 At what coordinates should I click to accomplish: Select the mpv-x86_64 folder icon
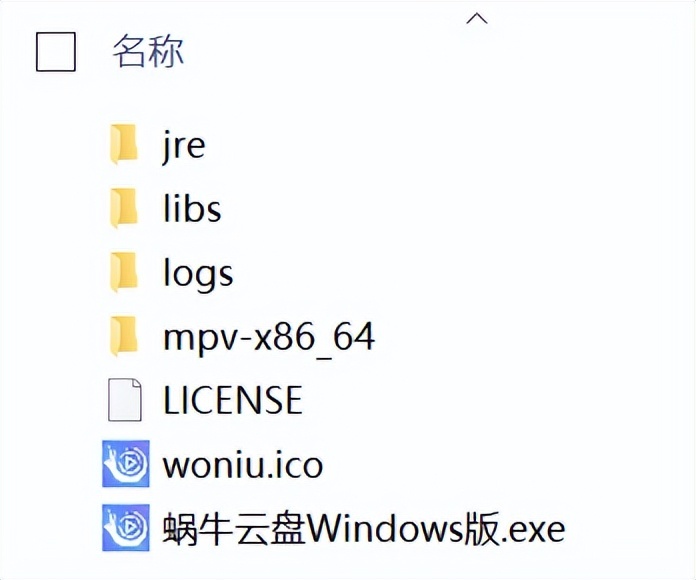tap(124, 336)
